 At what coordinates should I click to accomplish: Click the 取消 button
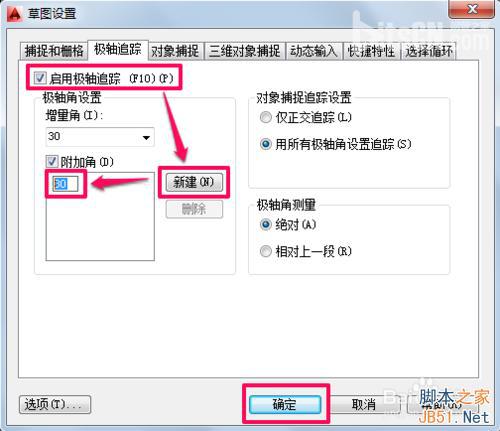pyautogui.click(x=364, y=404)
